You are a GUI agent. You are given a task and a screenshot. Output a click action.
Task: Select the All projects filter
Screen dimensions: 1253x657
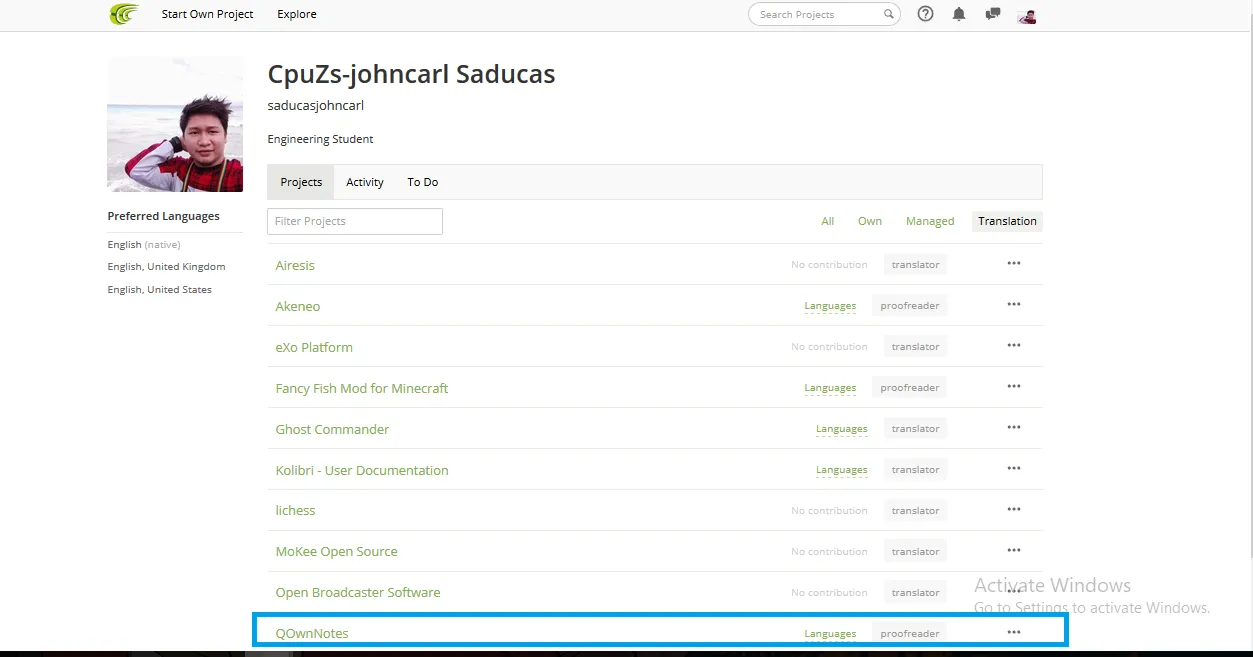pyautogui.click(x=828, y=221)
